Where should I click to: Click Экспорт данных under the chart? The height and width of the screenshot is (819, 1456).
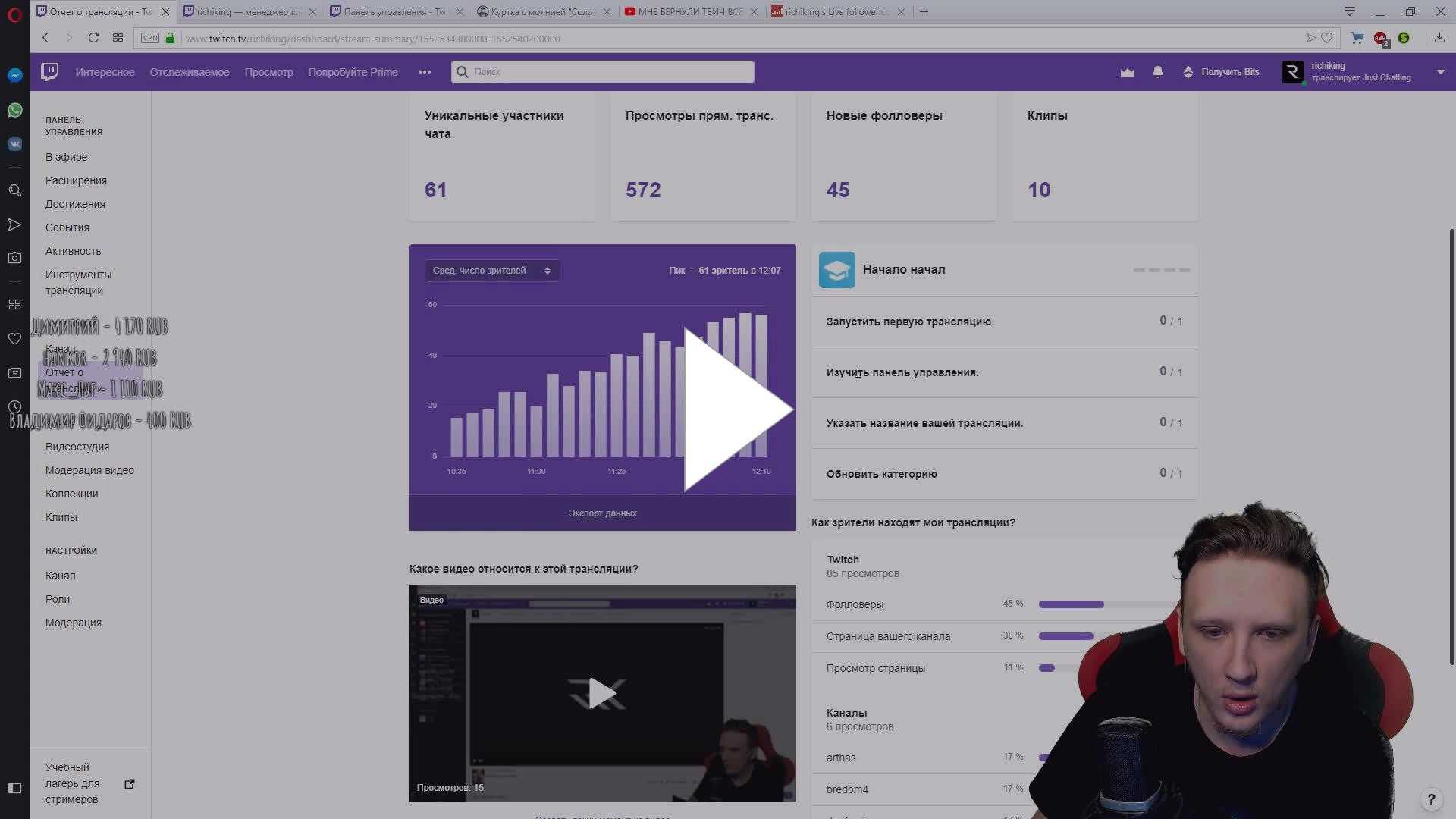pos(603,513)
